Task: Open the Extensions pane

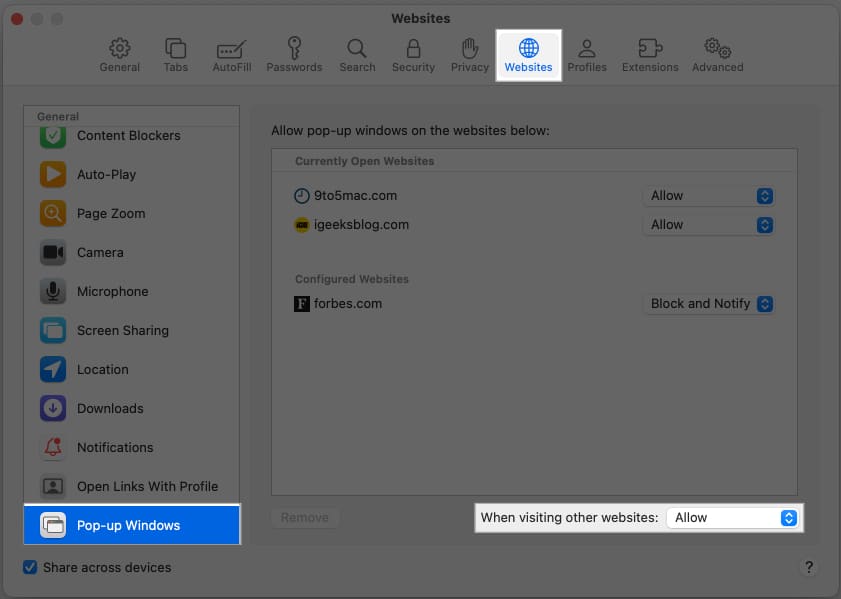Action: (x=650, y=55)
